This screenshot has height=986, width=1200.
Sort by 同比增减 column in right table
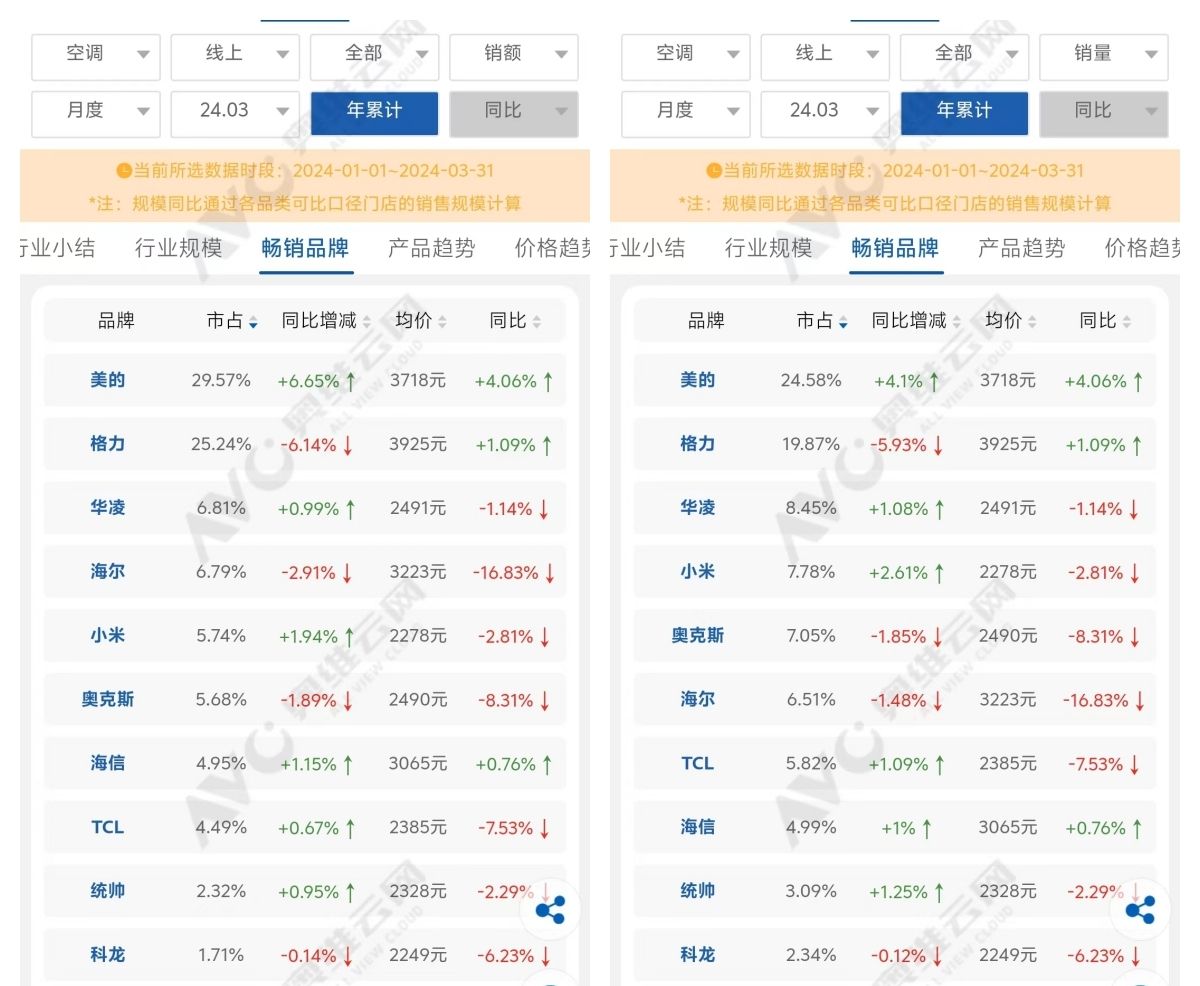pyautogui.click(x=916, y=321)
